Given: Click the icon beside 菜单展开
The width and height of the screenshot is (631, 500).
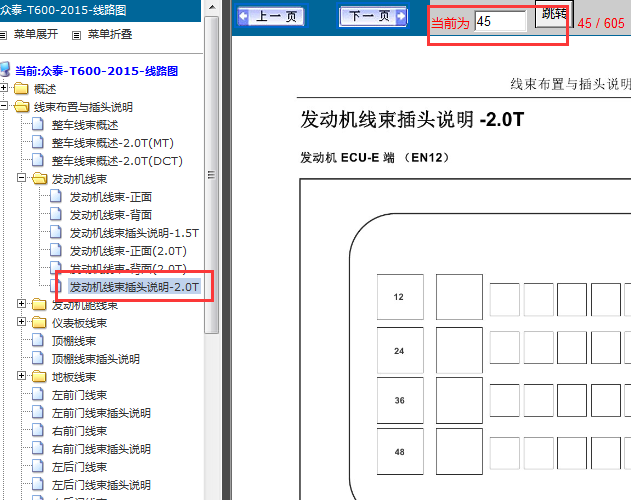Looking at the screenshot, I should coord(3,35).
